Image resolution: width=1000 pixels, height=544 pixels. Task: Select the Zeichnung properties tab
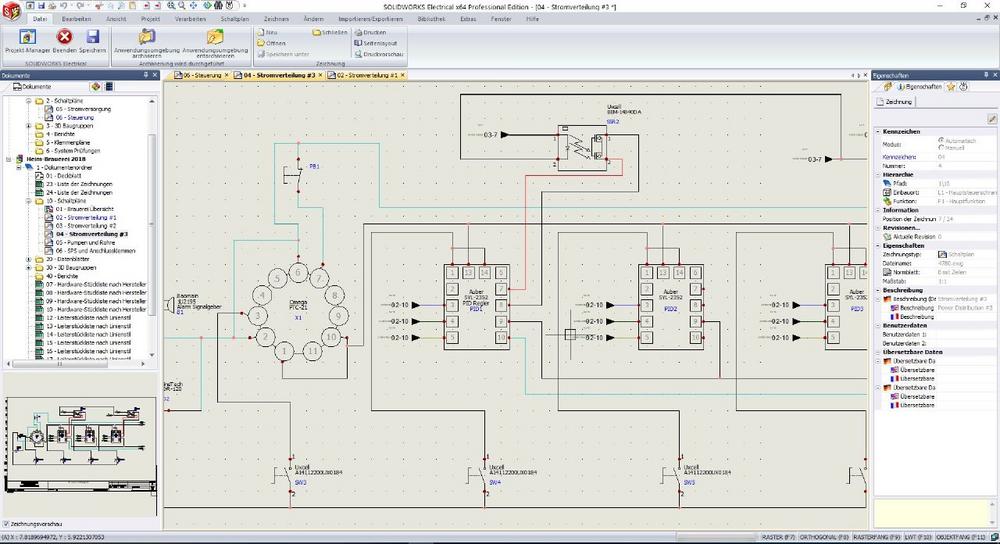pos(894,101)
